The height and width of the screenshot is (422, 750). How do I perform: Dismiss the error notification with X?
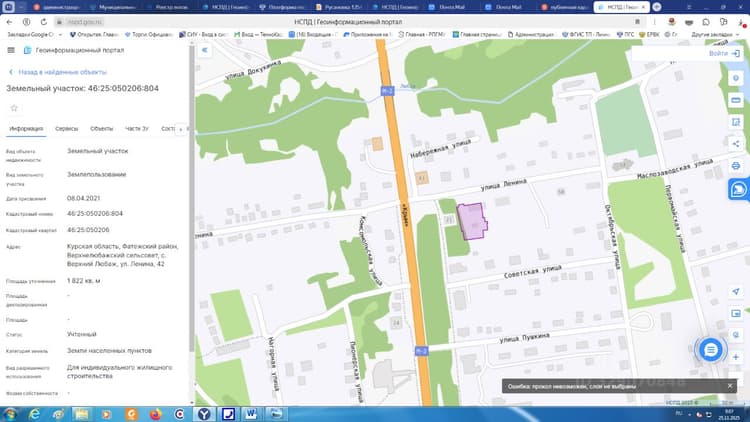[730, 386]
